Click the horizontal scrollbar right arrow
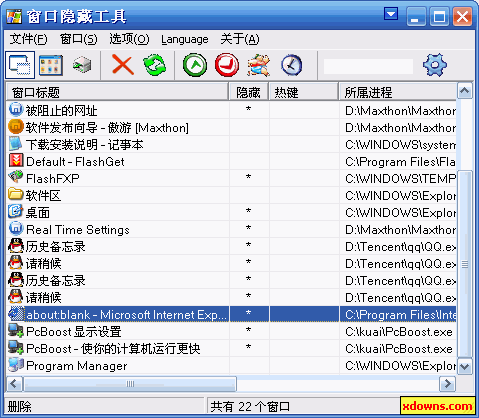 [447, 384]
